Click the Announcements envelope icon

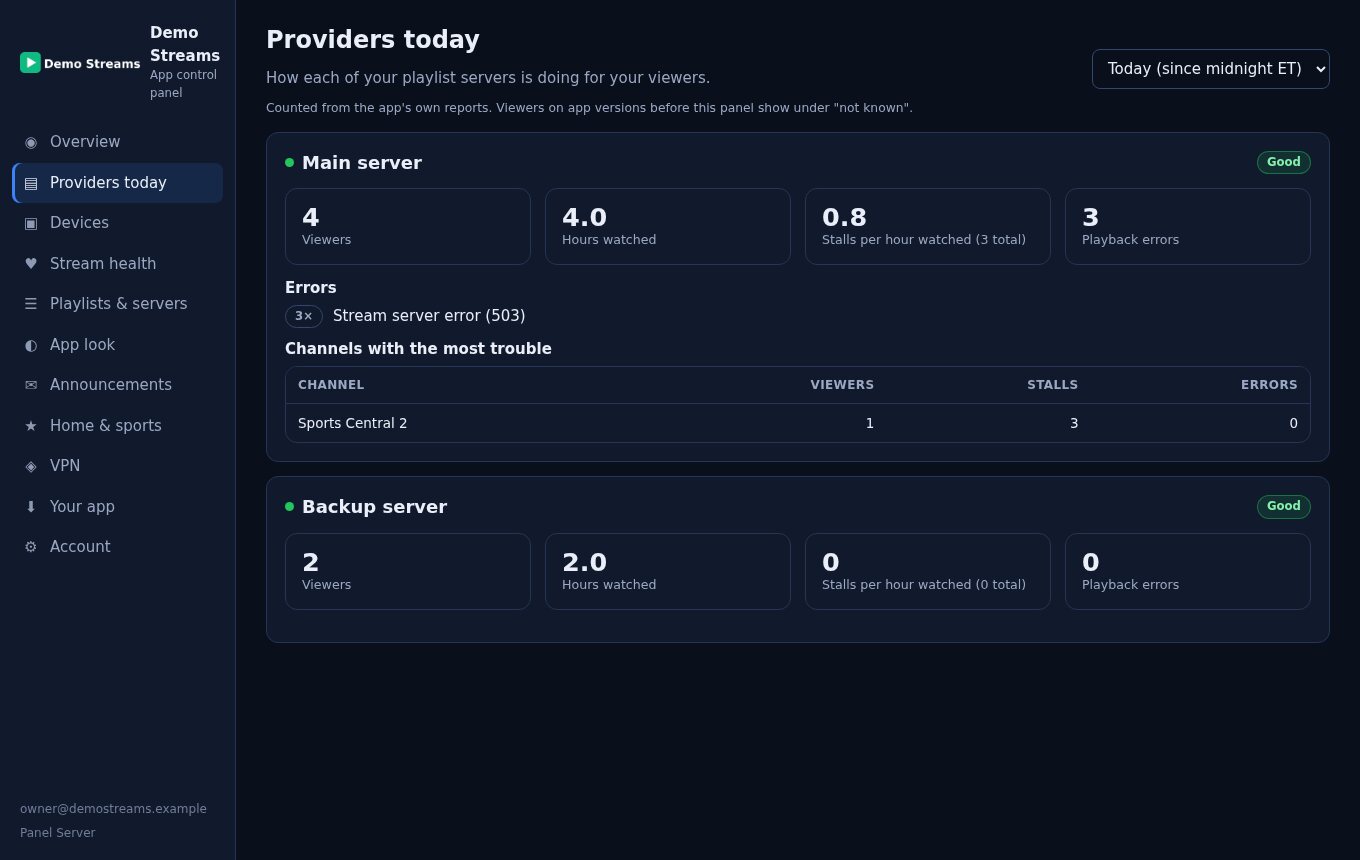[x=31, y=385]
